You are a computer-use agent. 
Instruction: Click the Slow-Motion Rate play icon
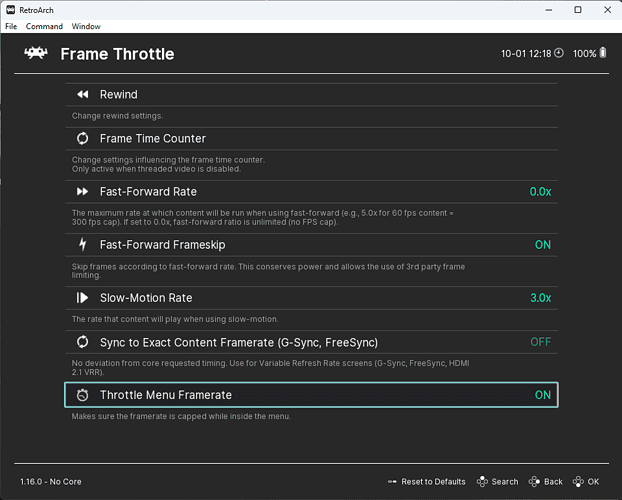pyautogui.click(x=82, y=298)
